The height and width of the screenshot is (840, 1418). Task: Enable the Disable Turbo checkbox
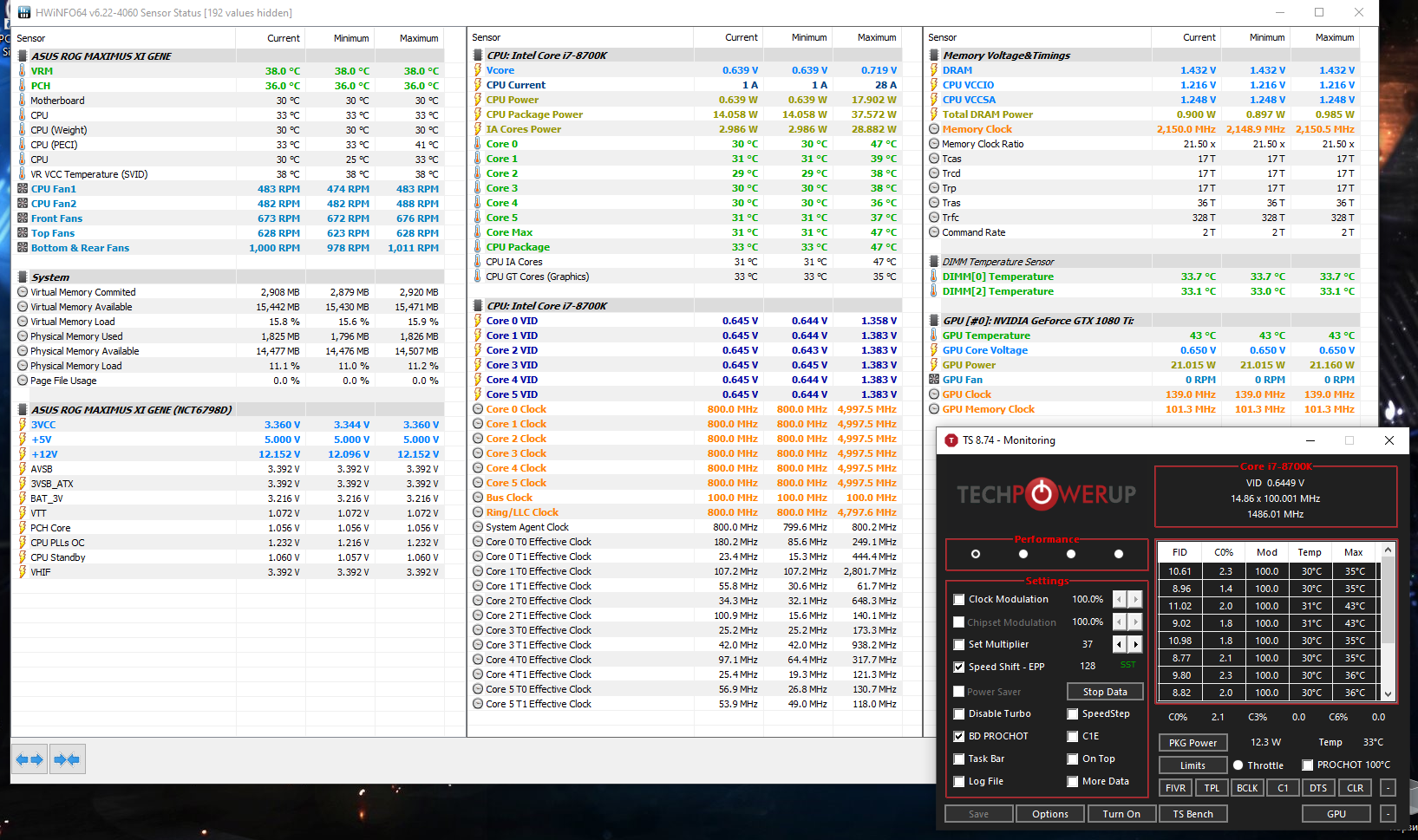tap(958, 714)
